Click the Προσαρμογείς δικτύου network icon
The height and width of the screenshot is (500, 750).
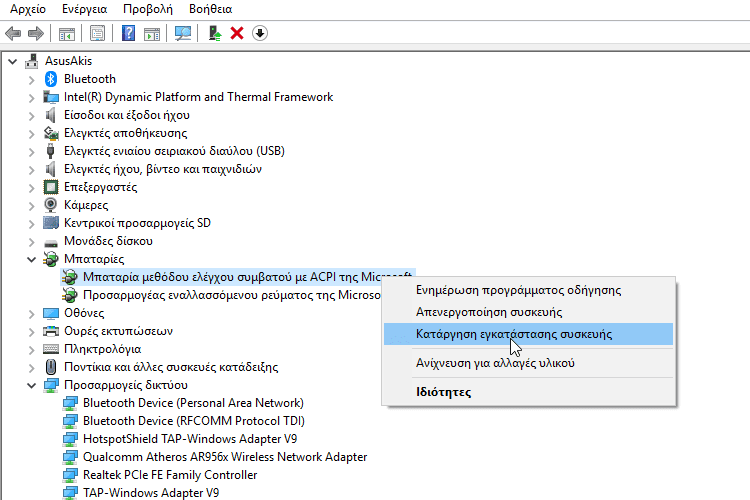(x=51, y=385)
